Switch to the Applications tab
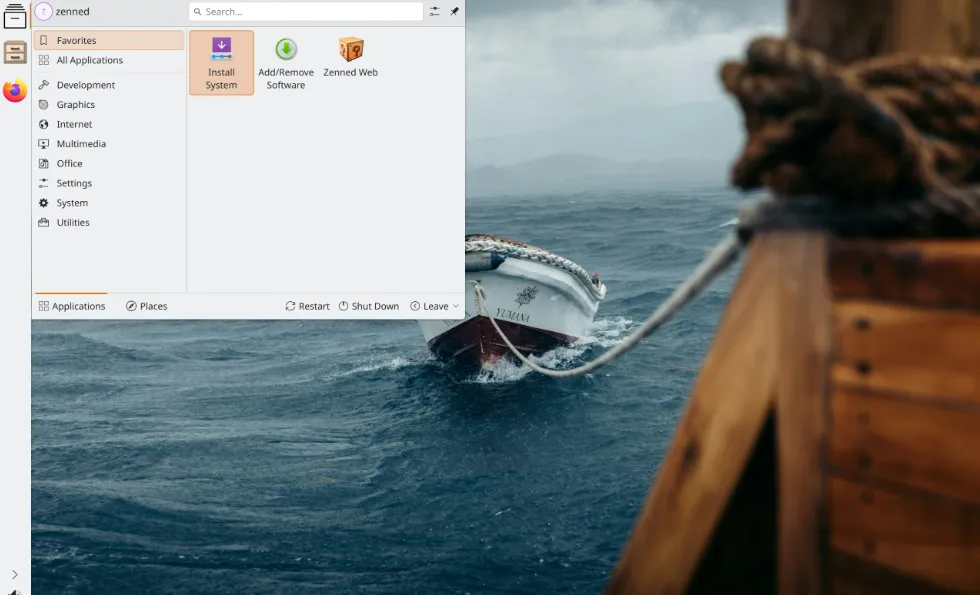 (x=71, y=306)
